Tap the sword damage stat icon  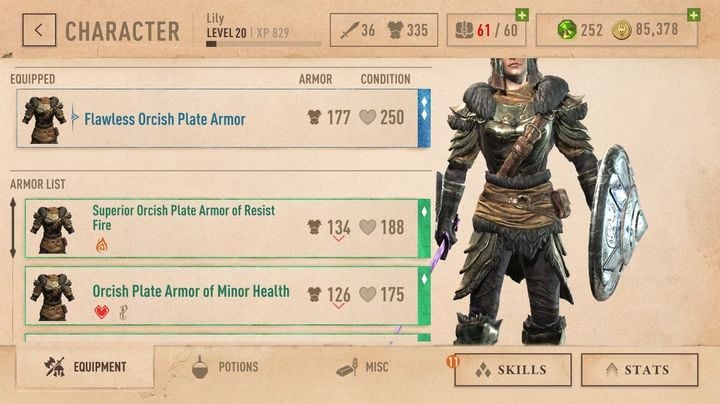click(x=349, y=30)
